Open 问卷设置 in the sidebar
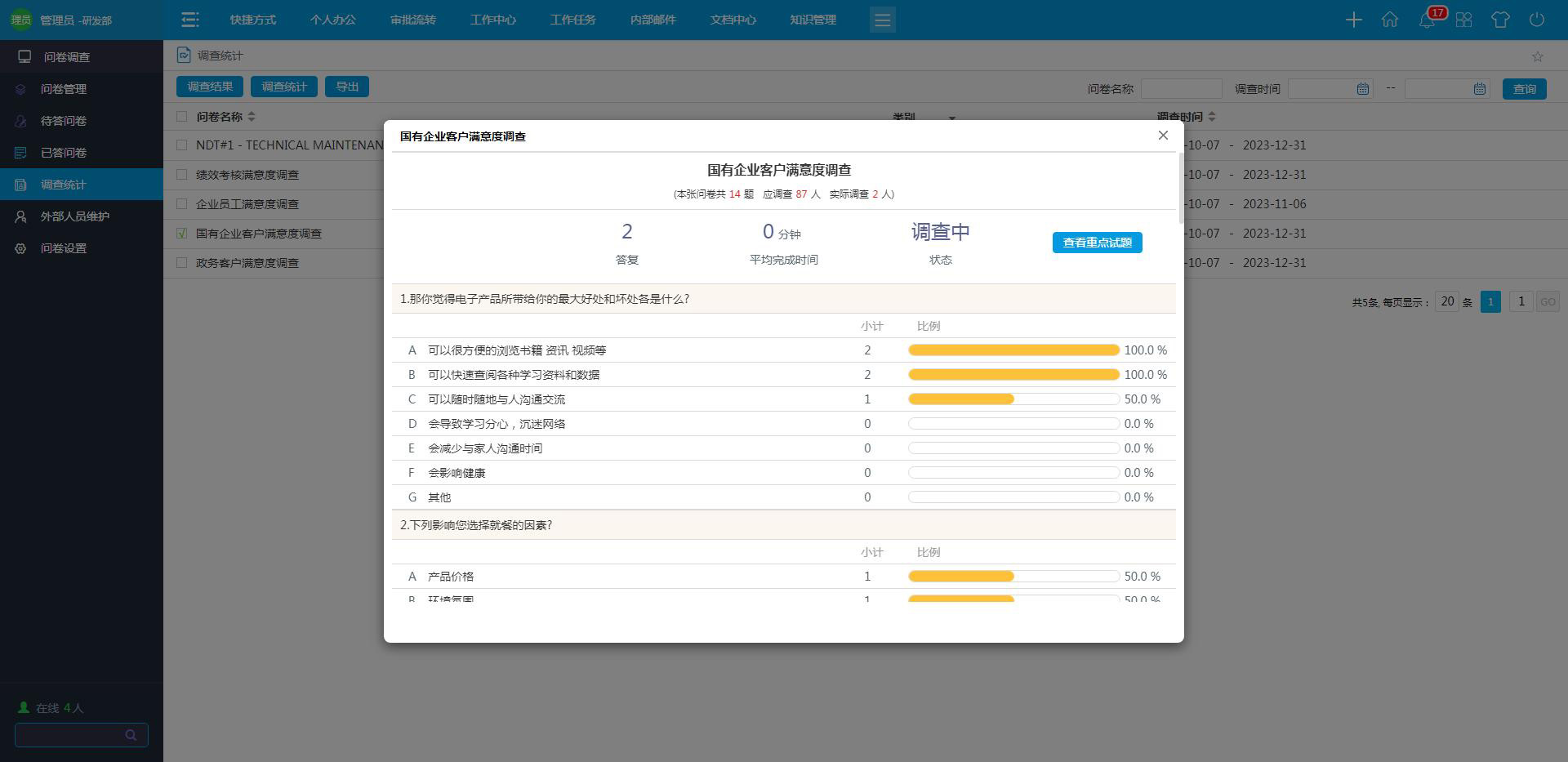 coord(63,247)
